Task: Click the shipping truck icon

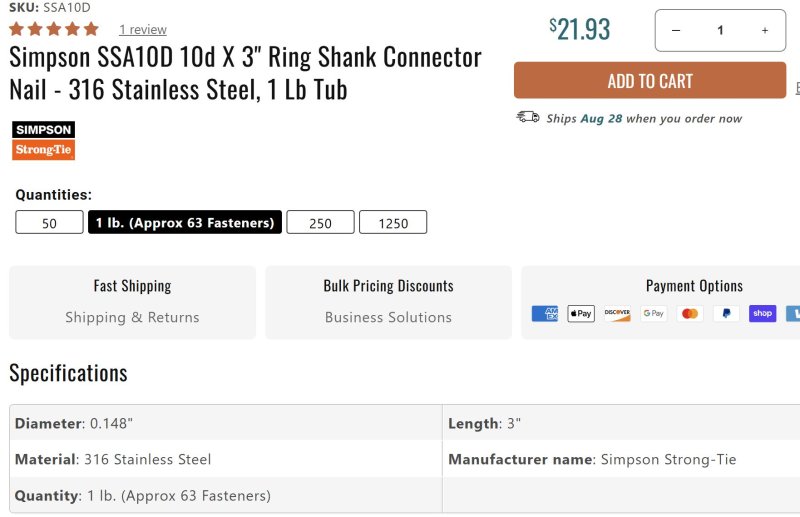Action: click(x=528, y=117)
